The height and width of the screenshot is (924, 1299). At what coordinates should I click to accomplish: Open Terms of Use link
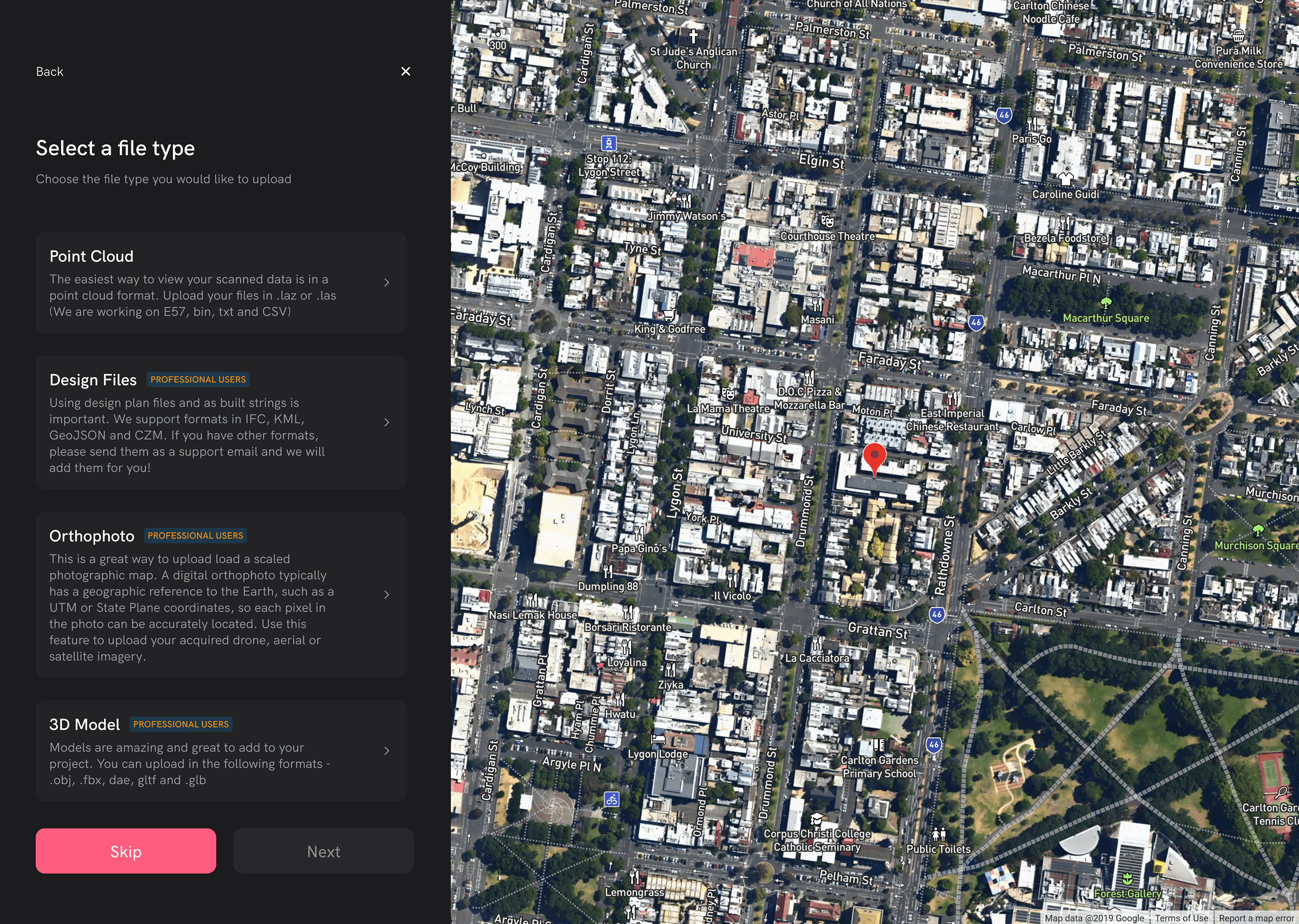click(1181, 918)
